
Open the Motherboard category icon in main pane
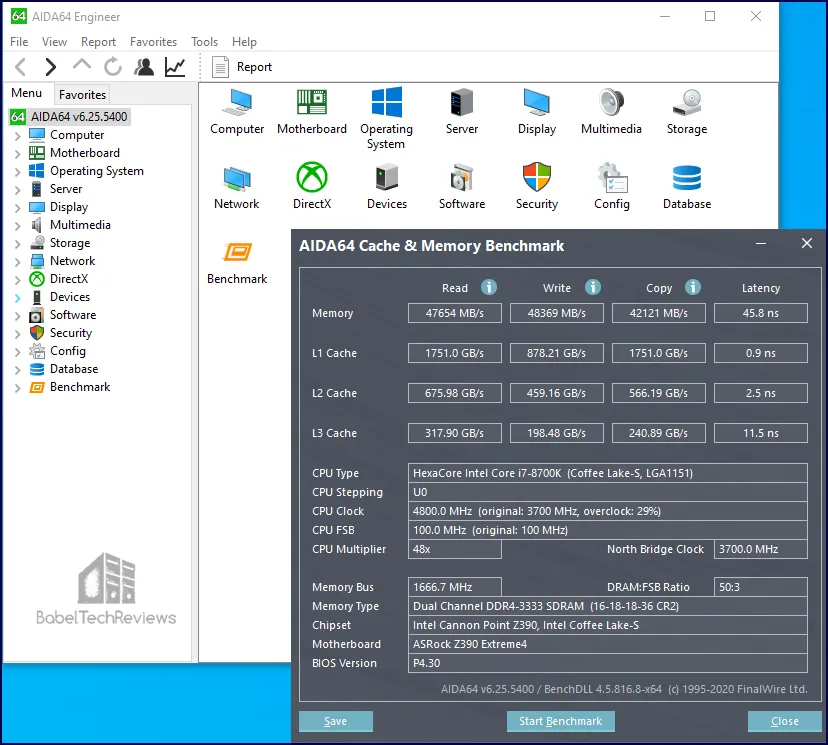(312, 102)
